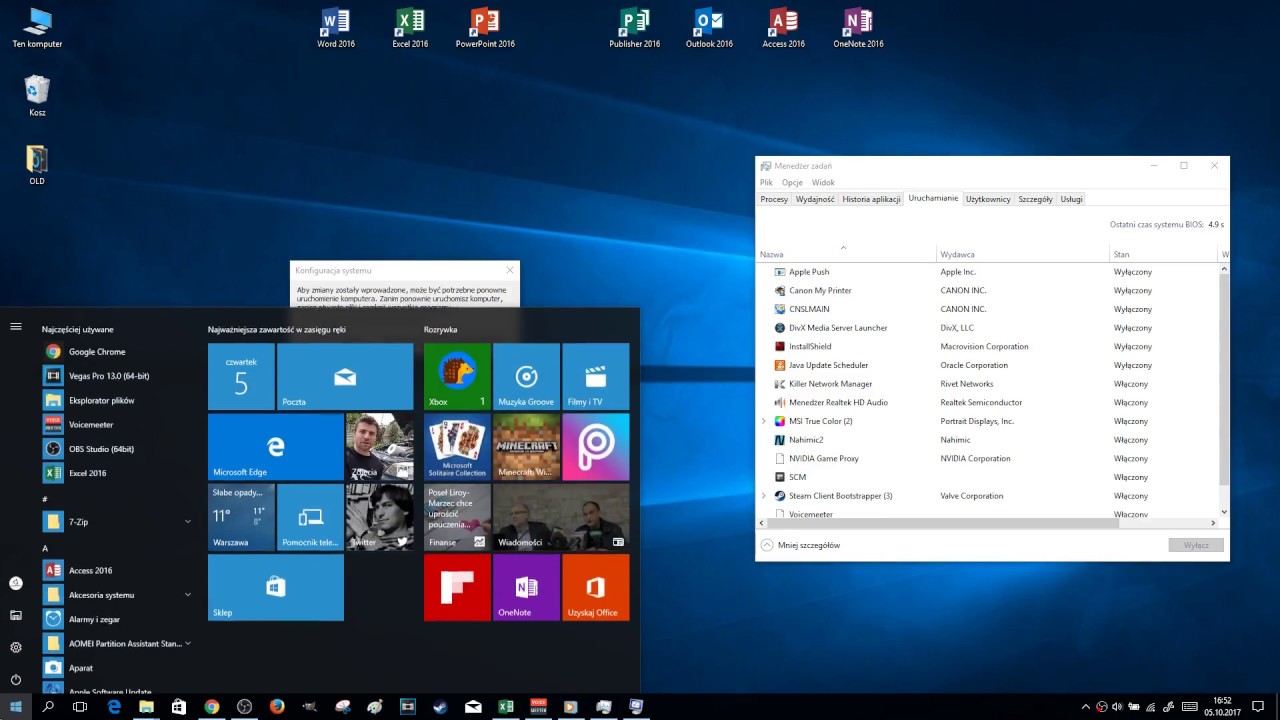Open Aparat camera app entry

coord(118,668)
